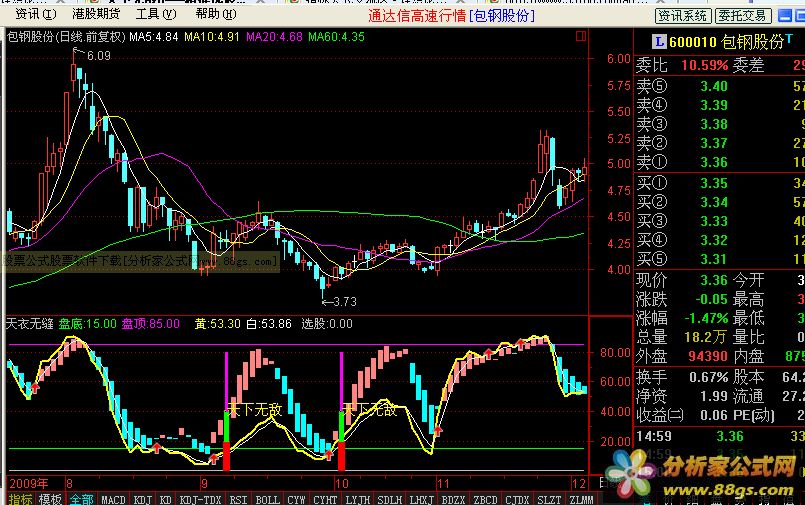Click the 盘底:15.00 value
Viewport: 805px width, 505px height.
tap(88, 324)
